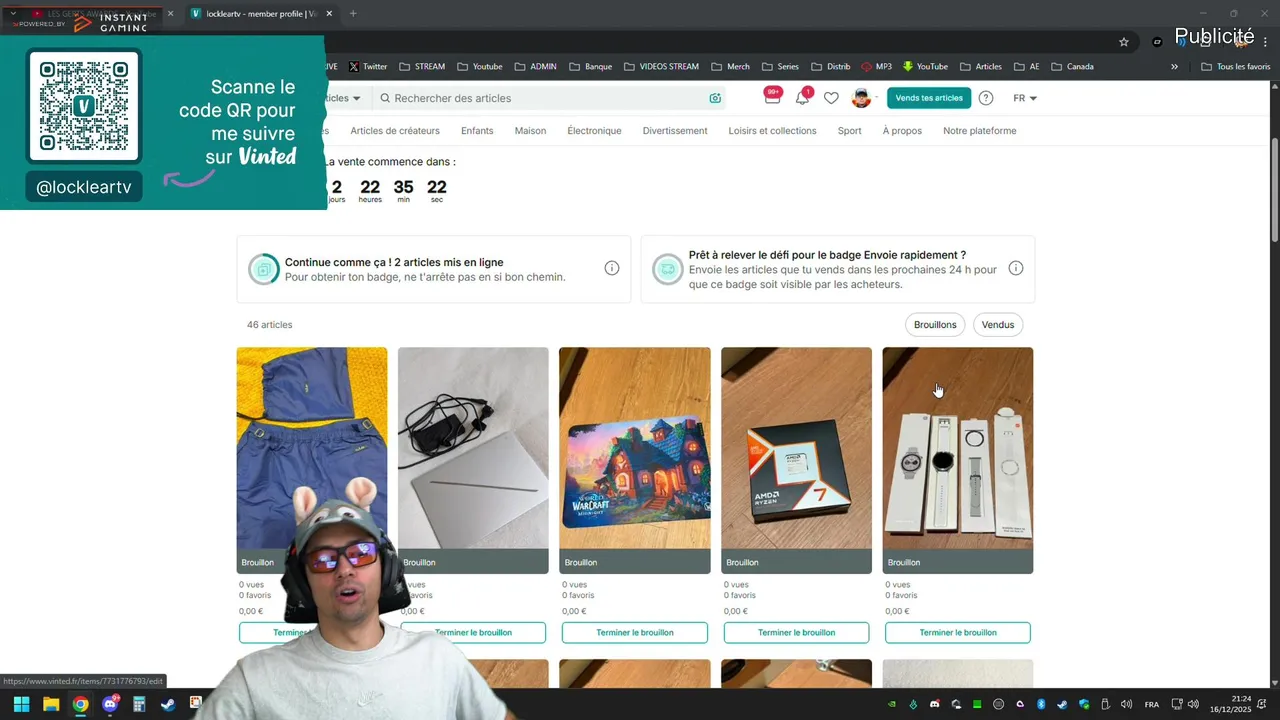
Task: Open the Banque bookmarks folder
Action: pos(590,67)
